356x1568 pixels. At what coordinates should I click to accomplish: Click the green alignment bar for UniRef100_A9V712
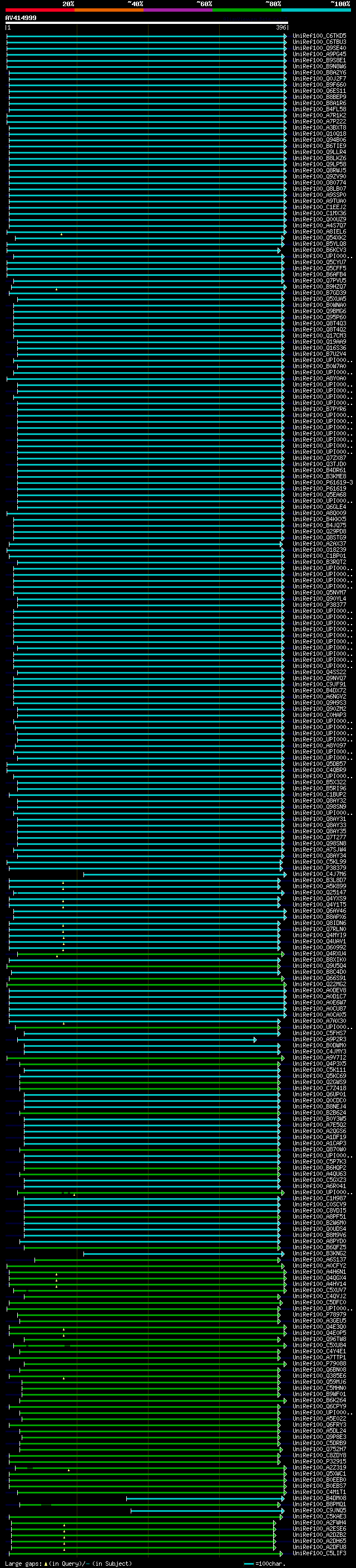pos(145,1058)
